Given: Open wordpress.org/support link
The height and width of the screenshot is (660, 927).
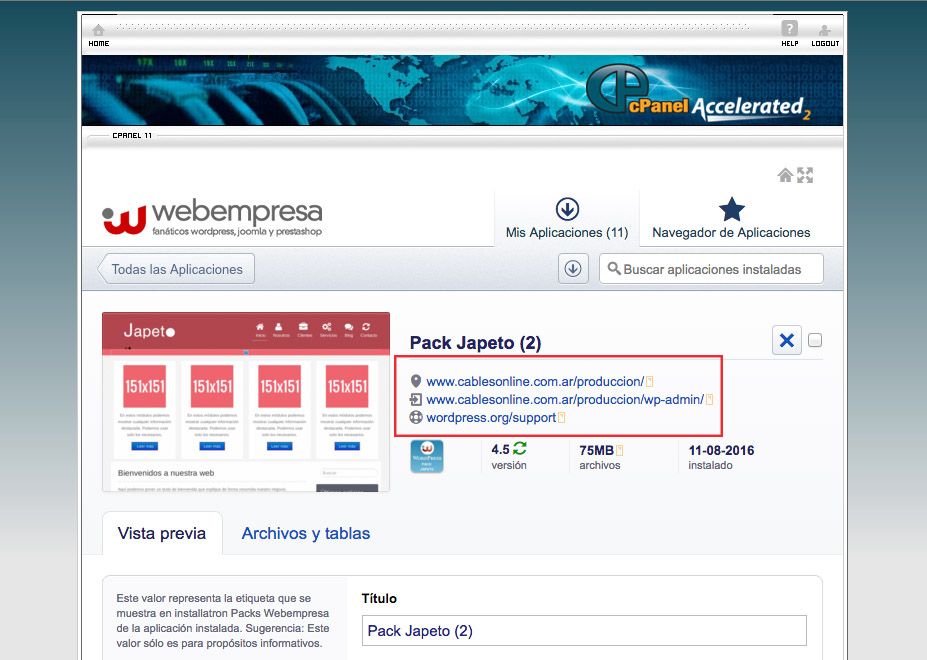Looking at the screenshot, I should 491,418.
